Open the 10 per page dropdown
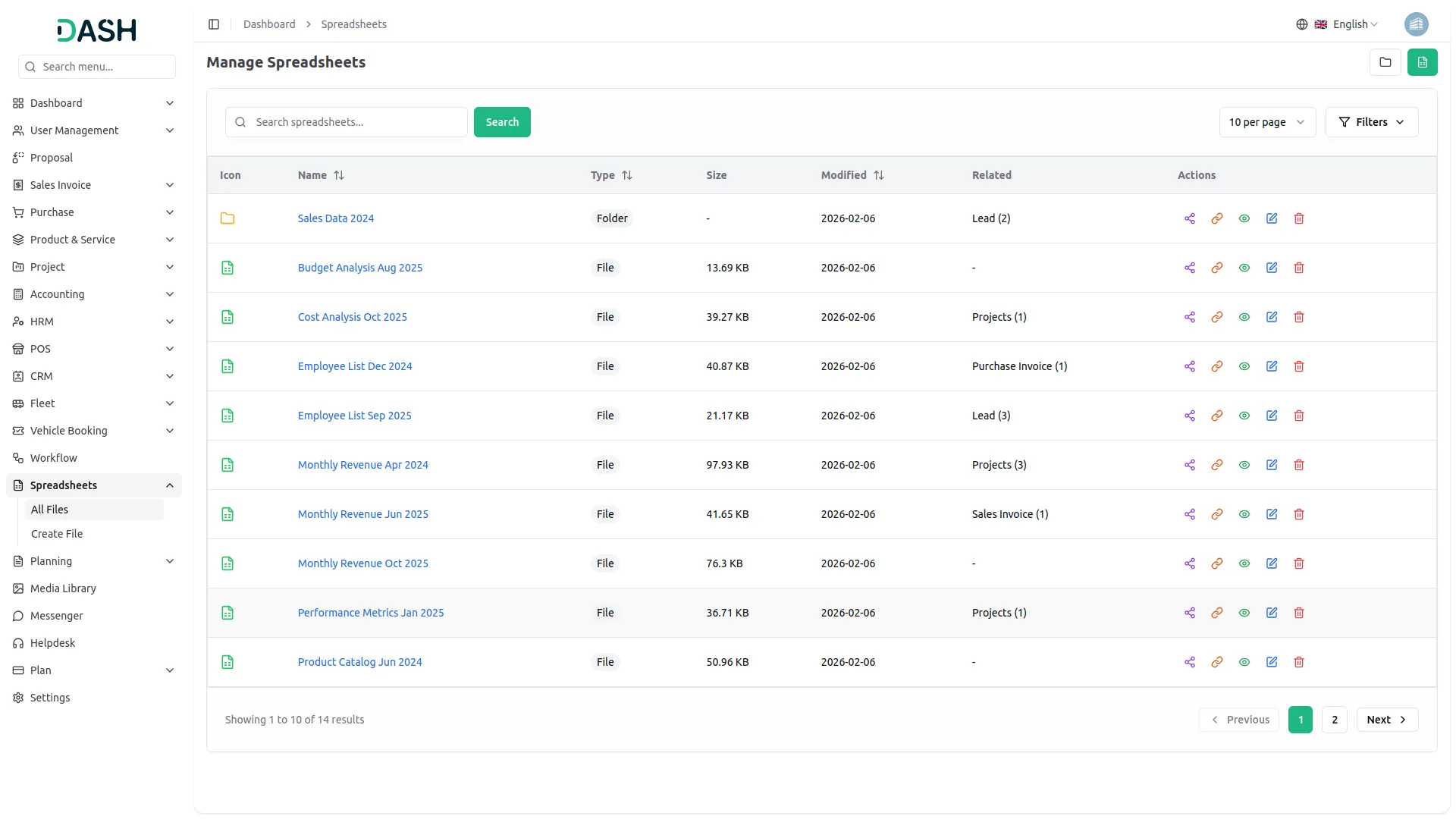 [1266, 122]
